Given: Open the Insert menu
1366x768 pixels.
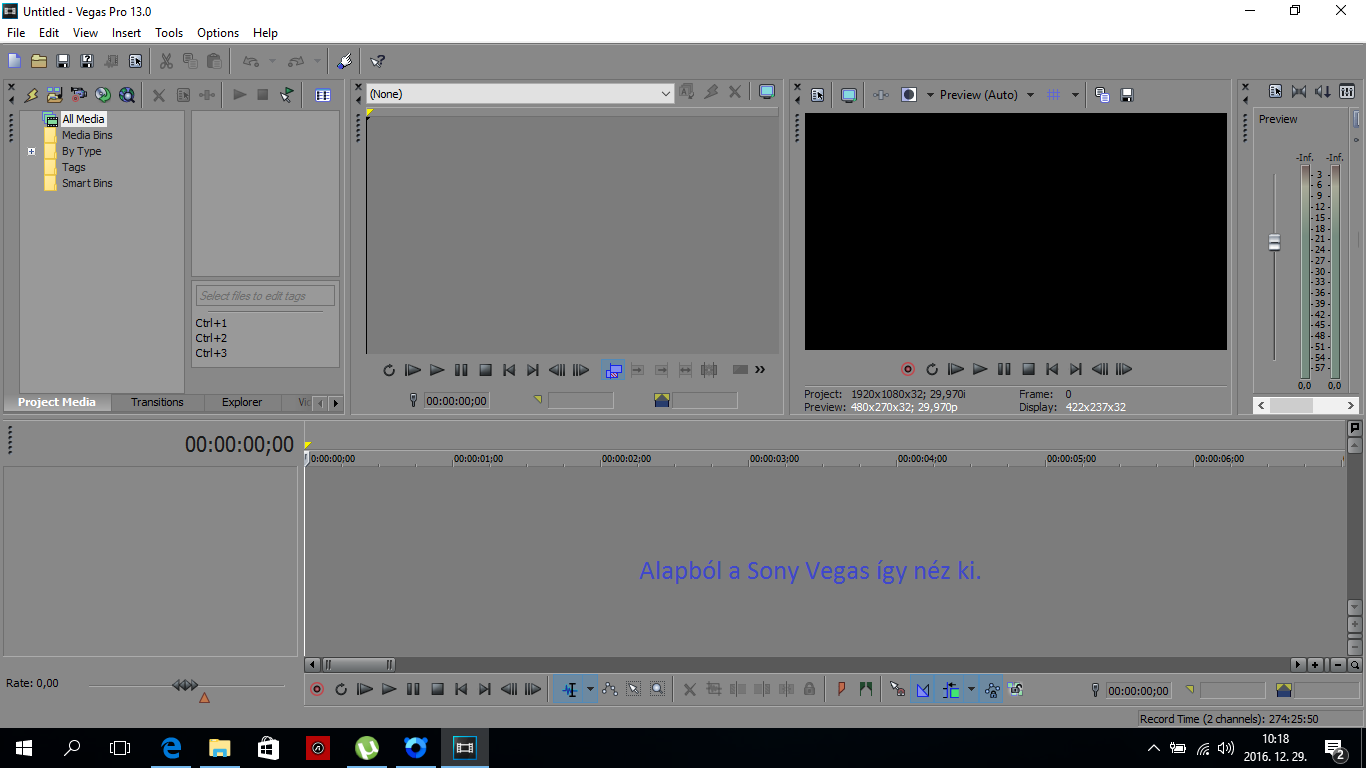Looking at the screenshot, I should (126, 33).
